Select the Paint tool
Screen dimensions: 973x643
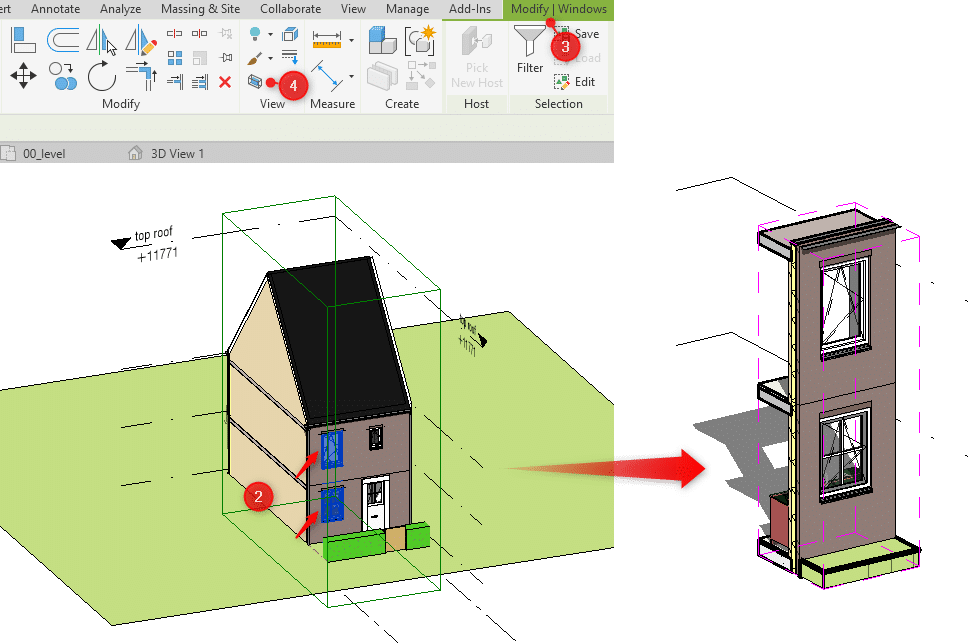pyautogui.click(x=252, y=56)
